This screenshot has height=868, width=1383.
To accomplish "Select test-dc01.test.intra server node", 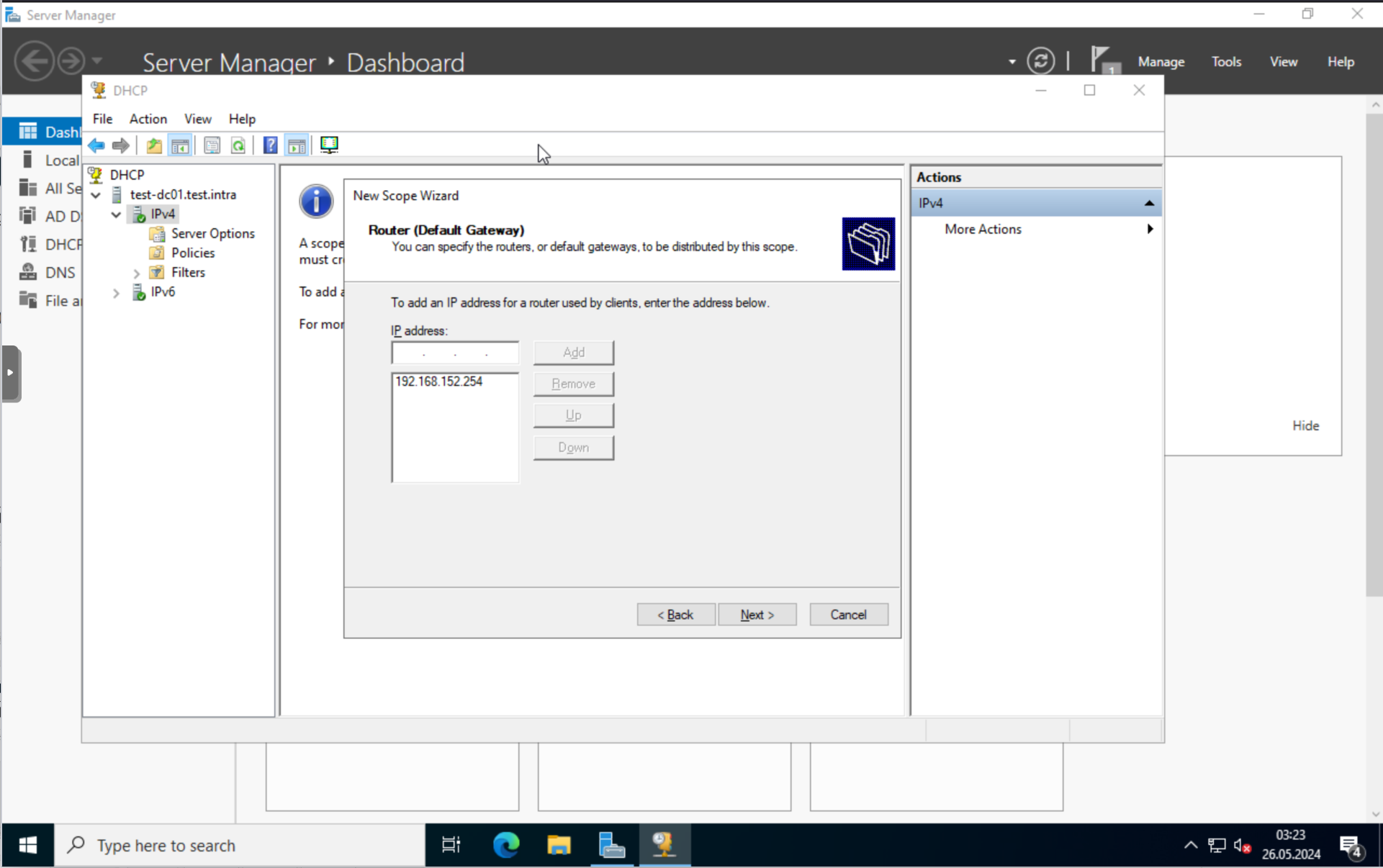I will pyautogui.click(x=183, y=194).
